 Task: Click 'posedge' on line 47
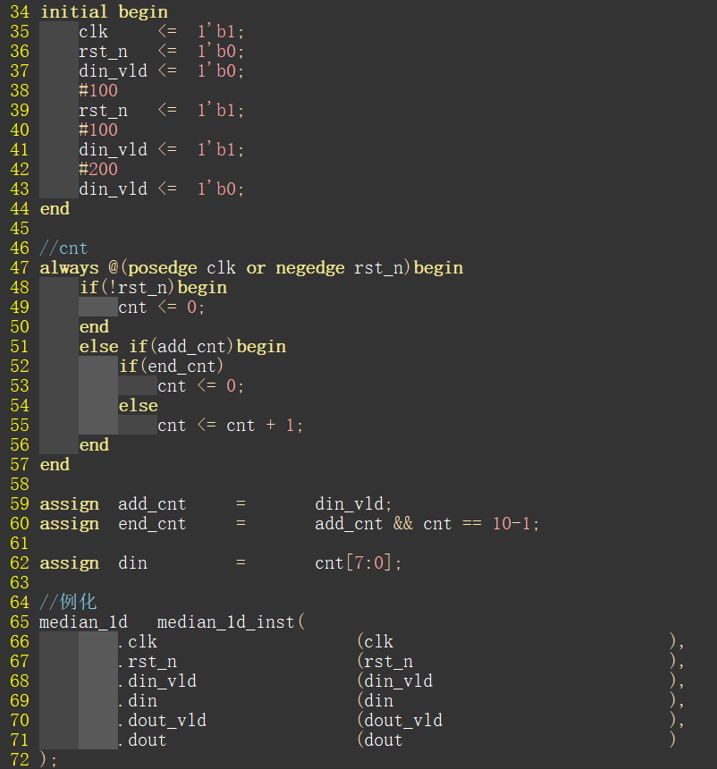coord(162,268)
